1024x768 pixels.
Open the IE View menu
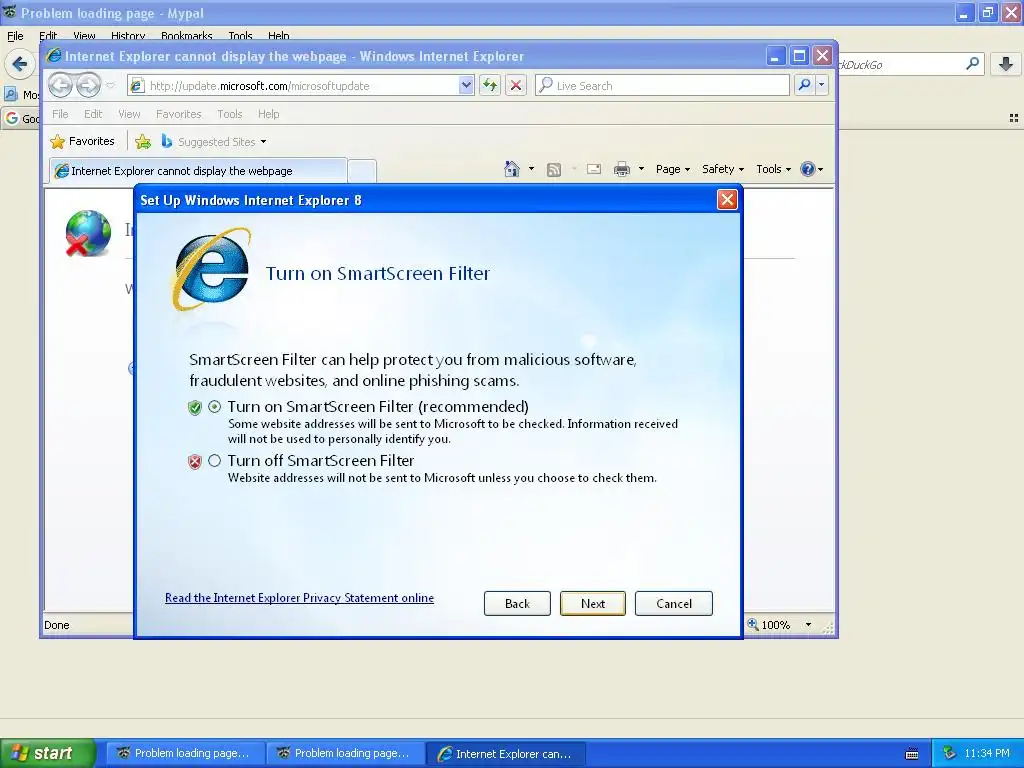(129, 114)
